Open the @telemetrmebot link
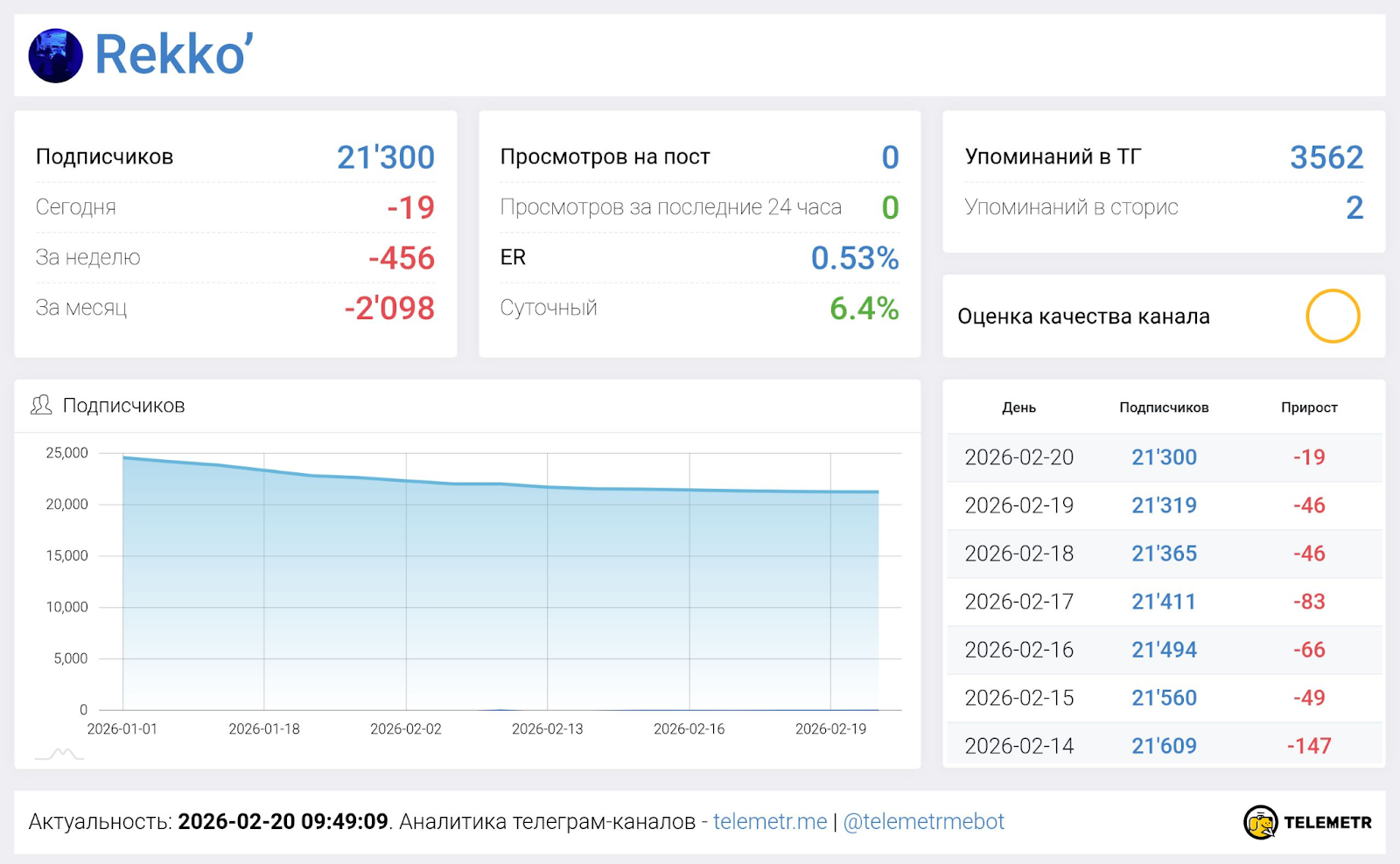The width and height of the screenshot is (1400, 864). pos(923,822)
